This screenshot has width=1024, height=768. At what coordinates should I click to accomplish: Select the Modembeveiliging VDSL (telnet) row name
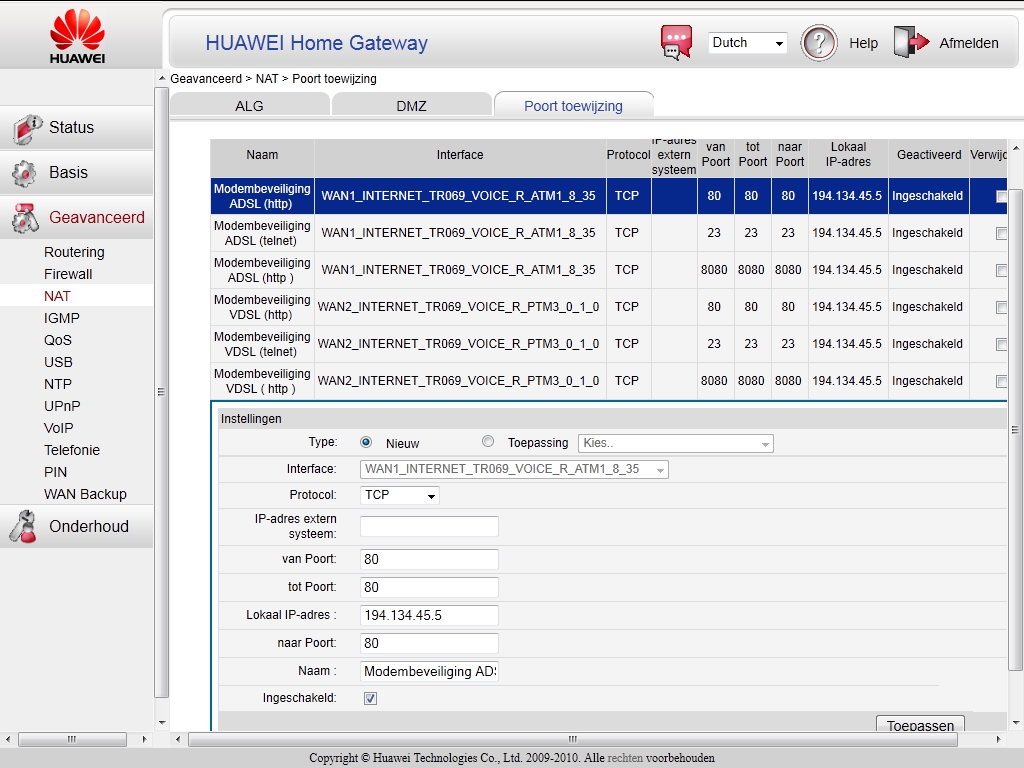click(262, 344)
